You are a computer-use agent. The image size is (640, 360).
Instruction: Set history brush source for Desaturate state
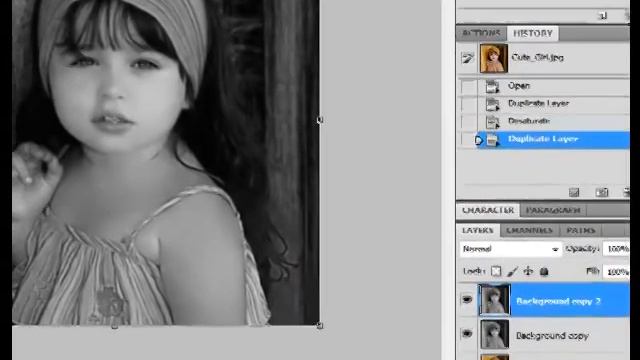(x=469, y=122)
